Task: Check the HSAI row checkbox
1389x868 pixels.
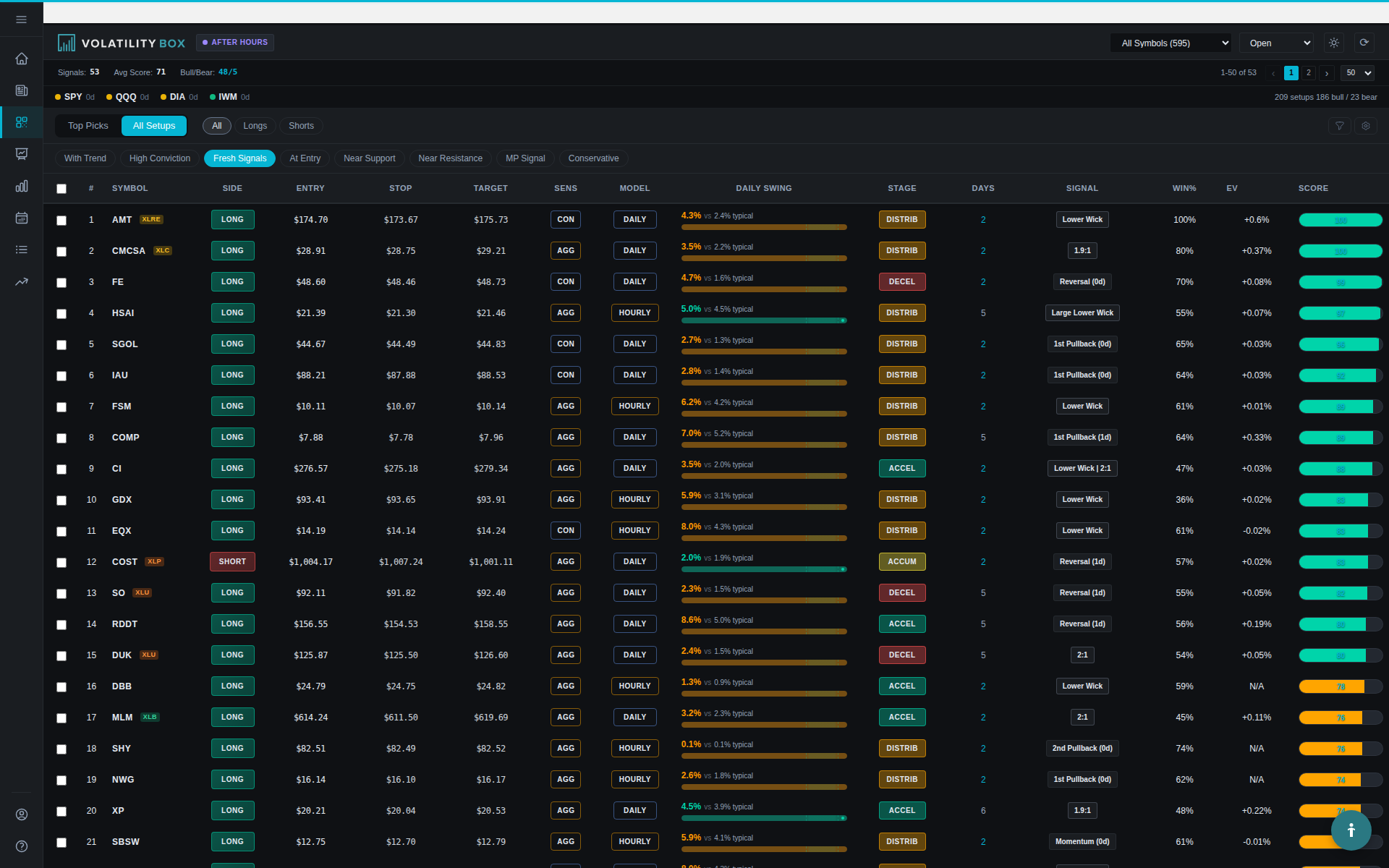Action: (61, 314)
